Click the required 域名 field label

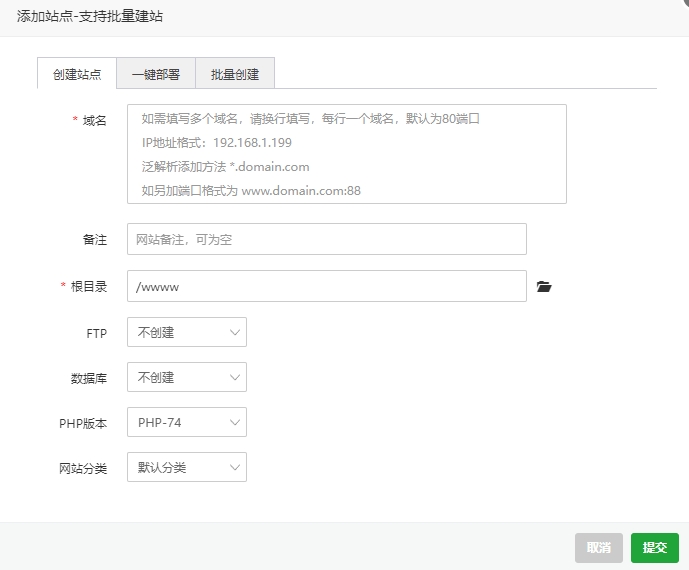pos(94,120)
